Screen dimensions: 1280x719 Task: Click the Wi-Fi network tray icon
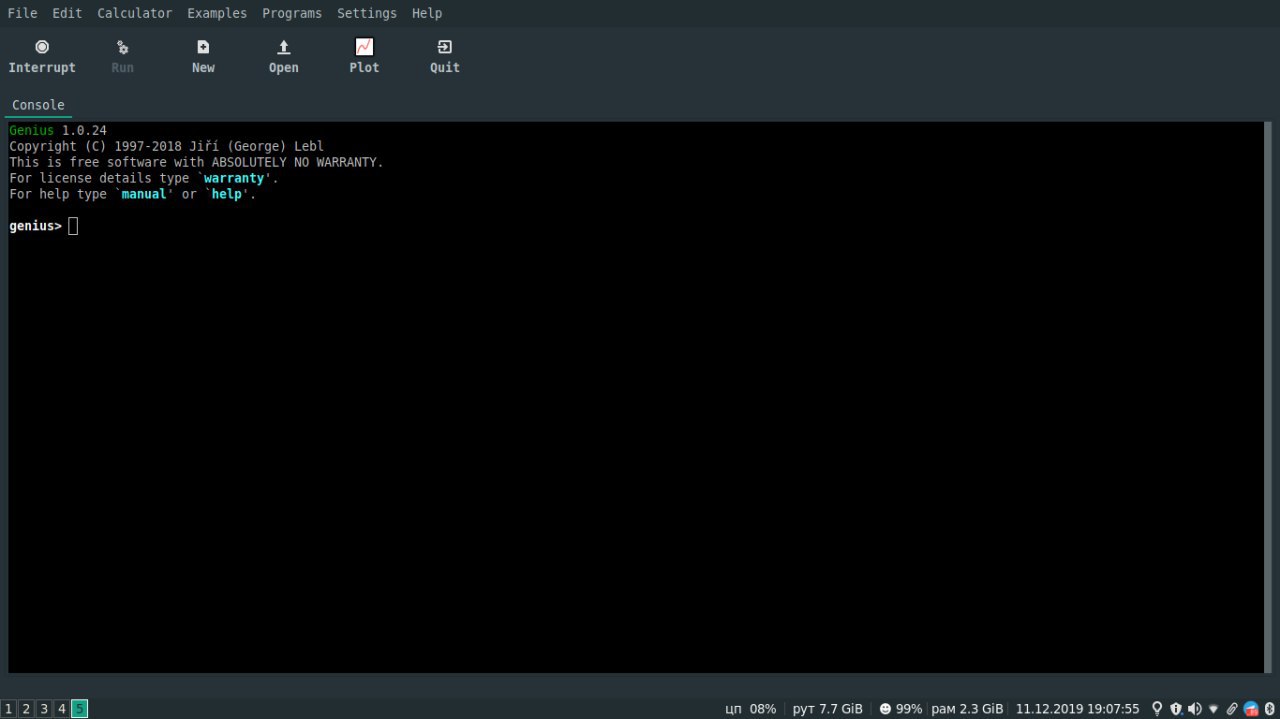click(x=1214, y=709)
